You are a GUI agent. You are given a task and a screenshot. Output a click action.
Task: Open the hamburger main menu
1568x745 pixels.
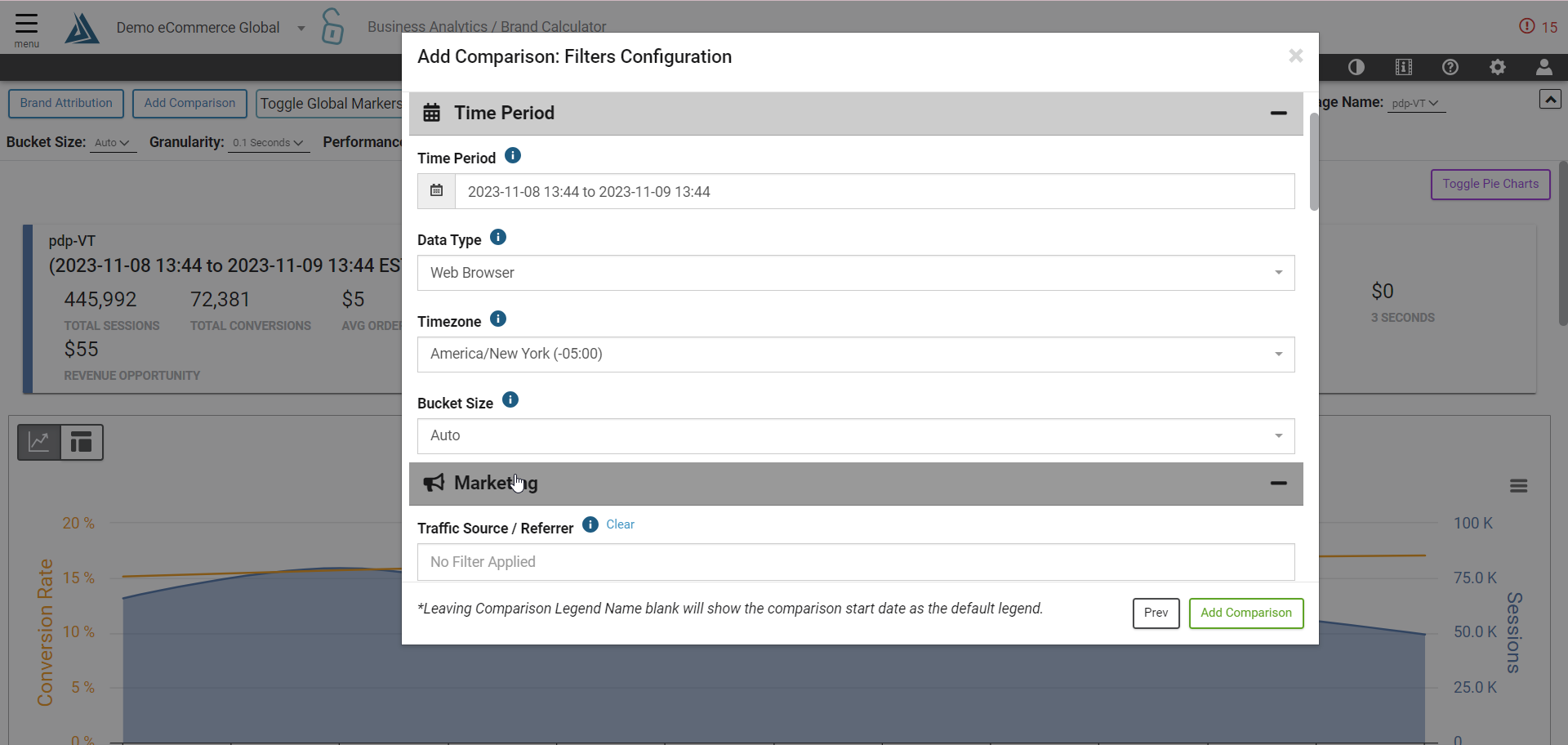tap(26, 29)
